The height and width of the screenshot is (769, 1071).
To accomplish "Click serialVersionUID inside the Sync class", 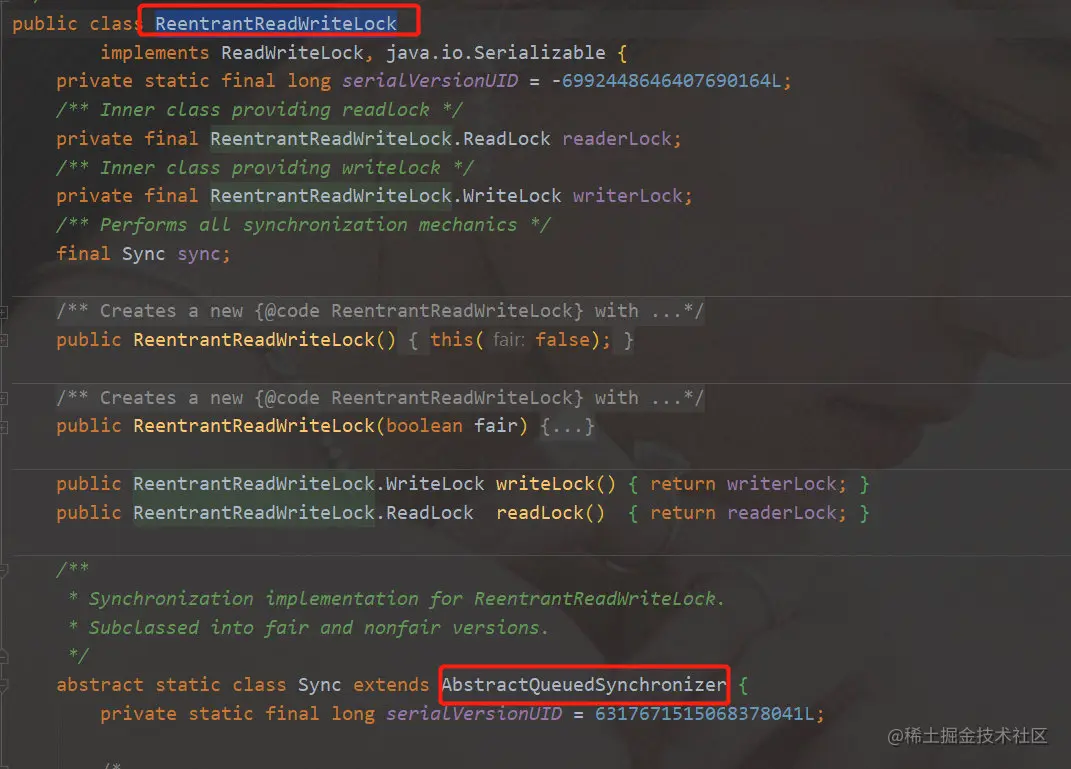I will pyautogui.click(x=473, y=714).
